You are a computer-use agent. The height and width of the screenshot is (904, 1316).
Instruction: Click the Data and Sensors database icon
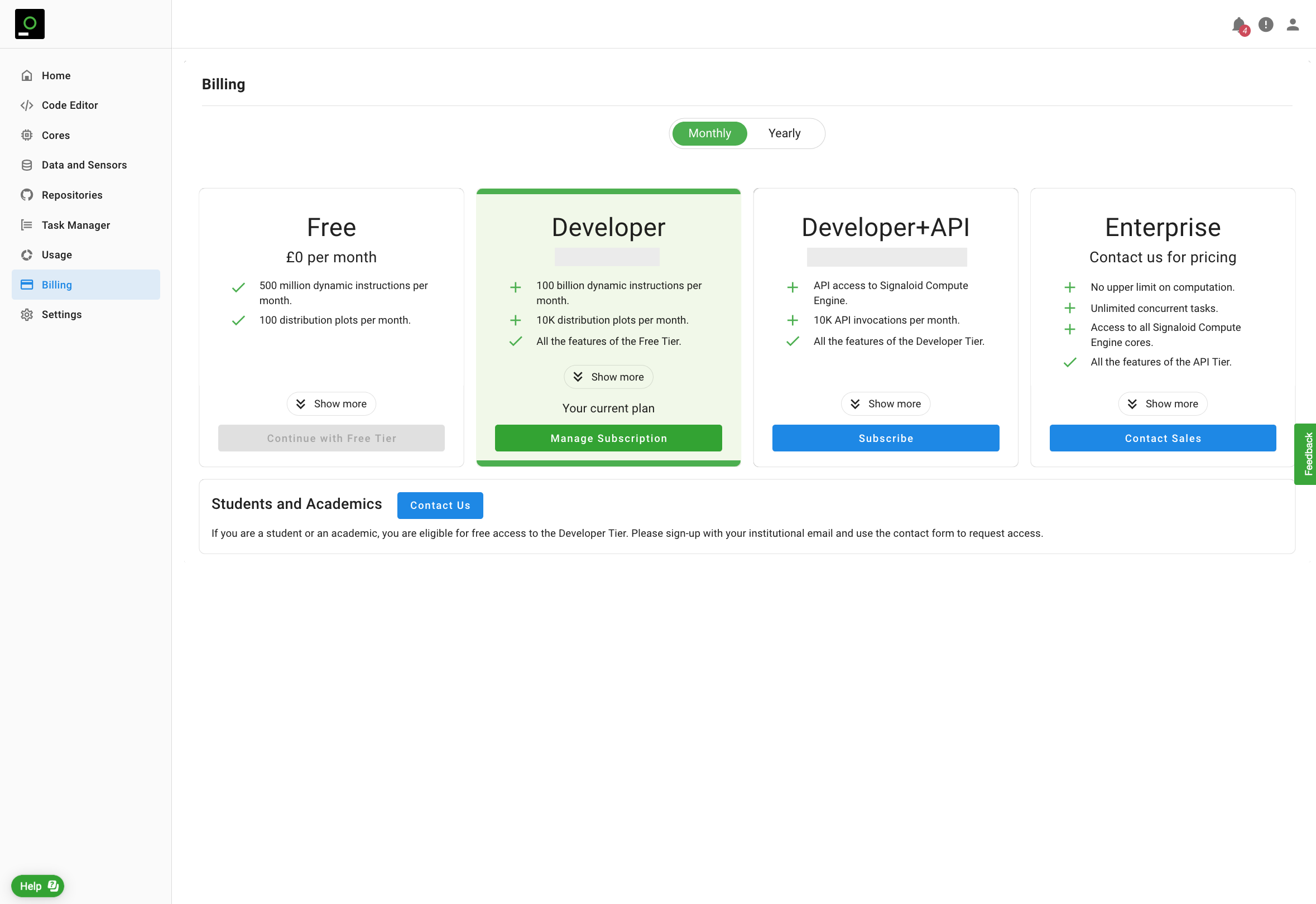[x=27, y=165]
